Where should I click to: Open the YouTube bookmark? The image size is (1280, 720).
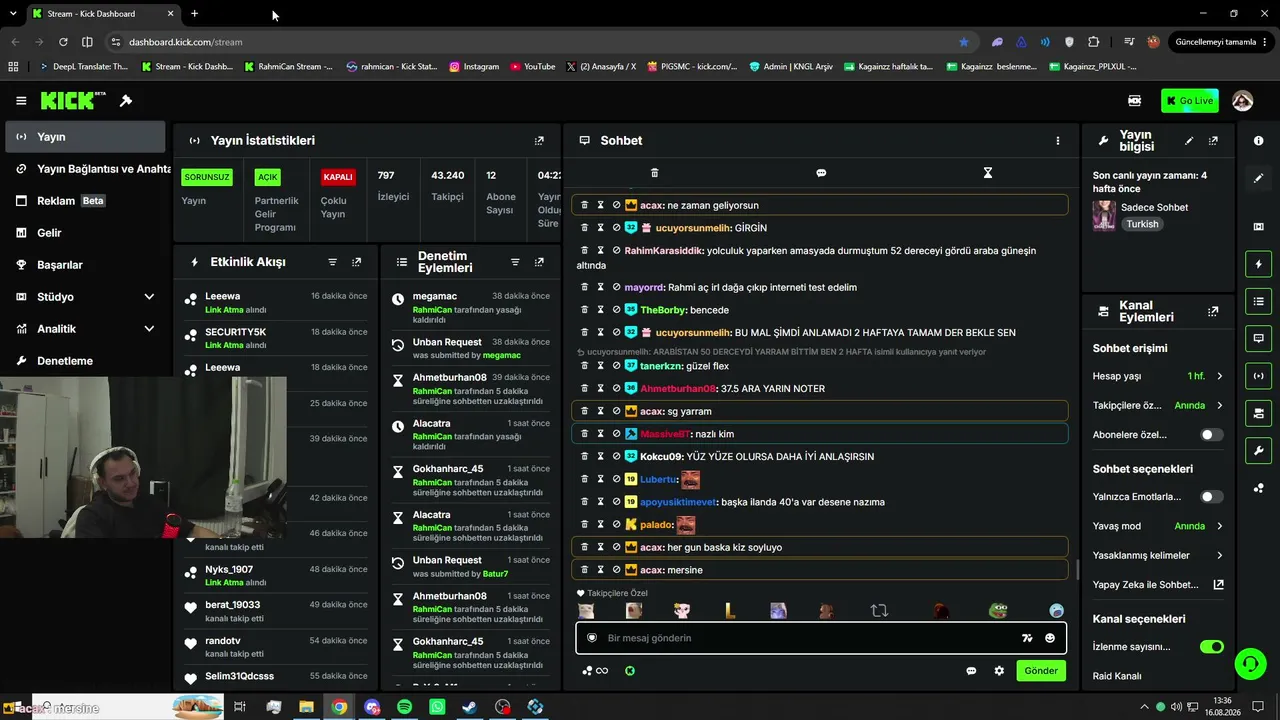(x=533, y=67)
